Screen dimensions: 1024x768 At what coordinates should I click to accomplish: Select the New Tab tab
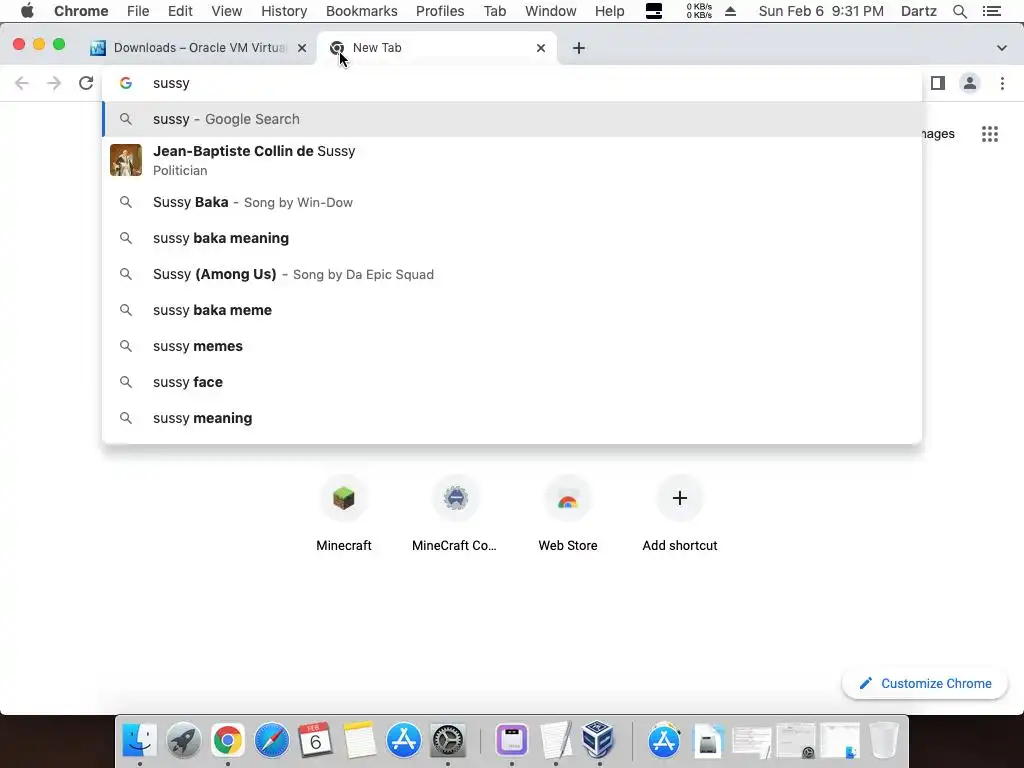pos(436,48)
